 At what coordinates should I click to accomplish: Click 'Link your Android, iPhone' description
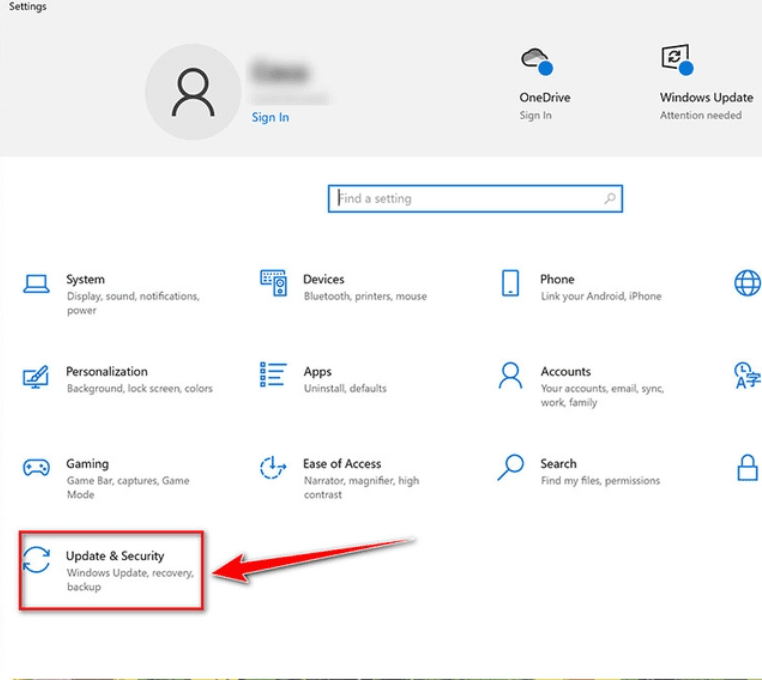click(601, 296)
